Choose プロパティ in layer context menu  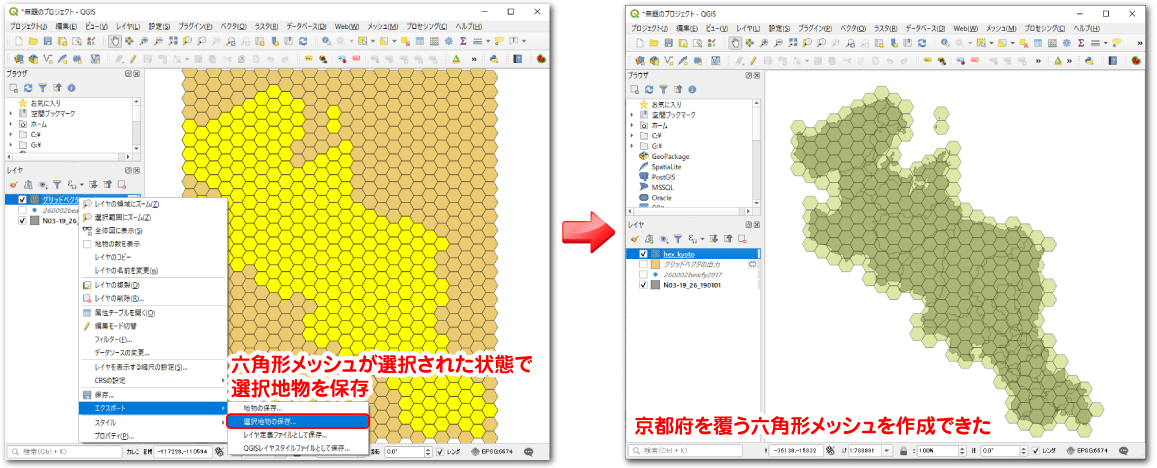114,436
